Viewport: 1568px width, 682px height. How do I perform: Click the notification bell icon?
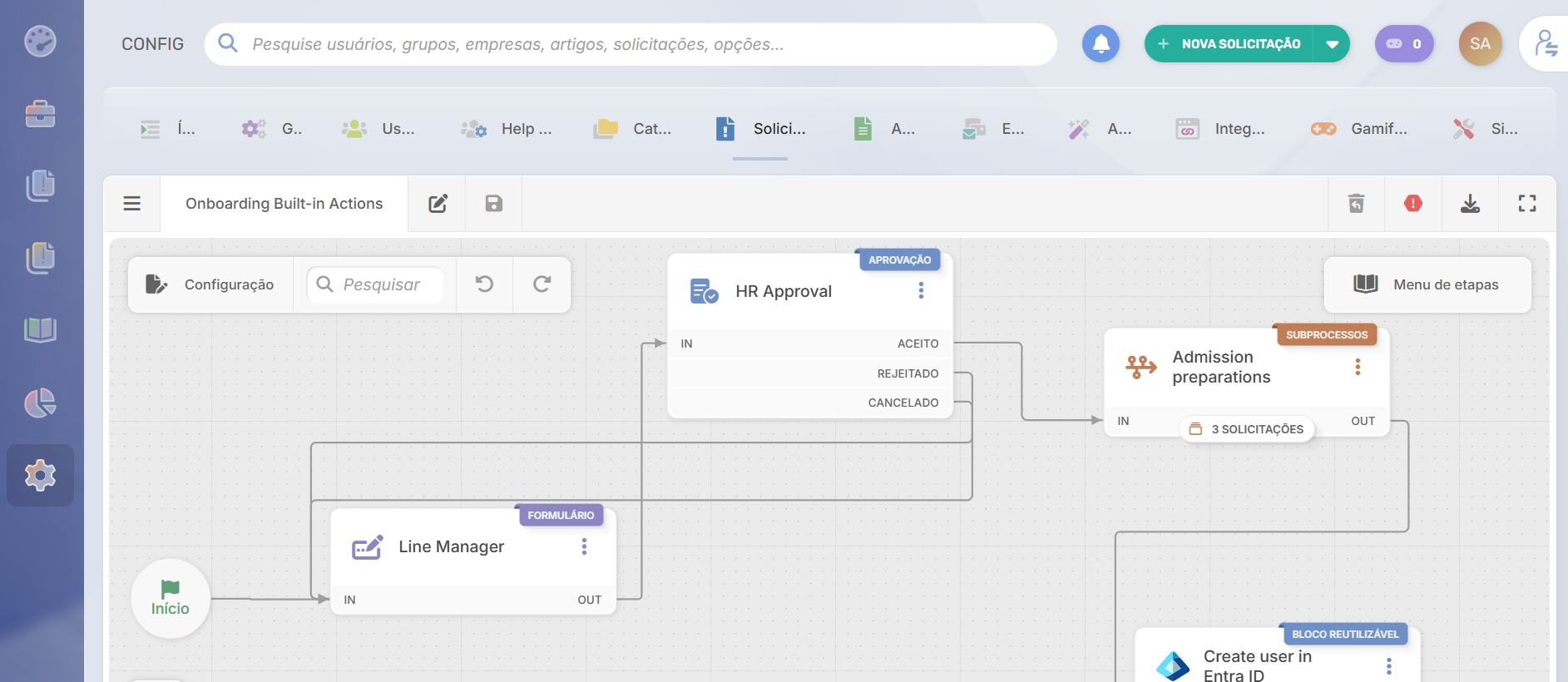click(x=1101, y=43)
